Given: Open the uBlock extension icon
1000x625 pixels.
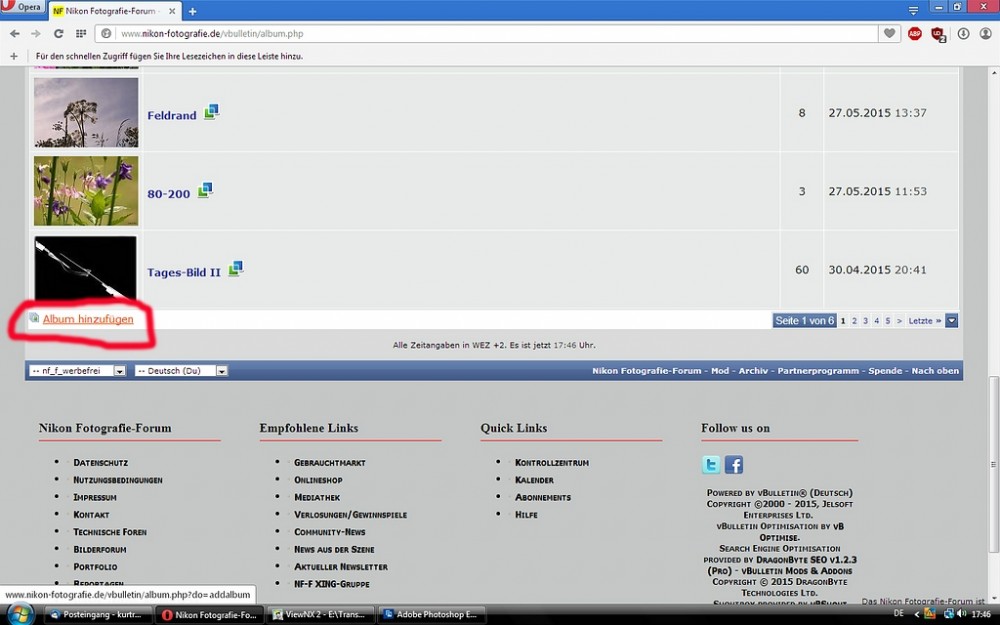Looking at the screenshot, I should (938, 34).
